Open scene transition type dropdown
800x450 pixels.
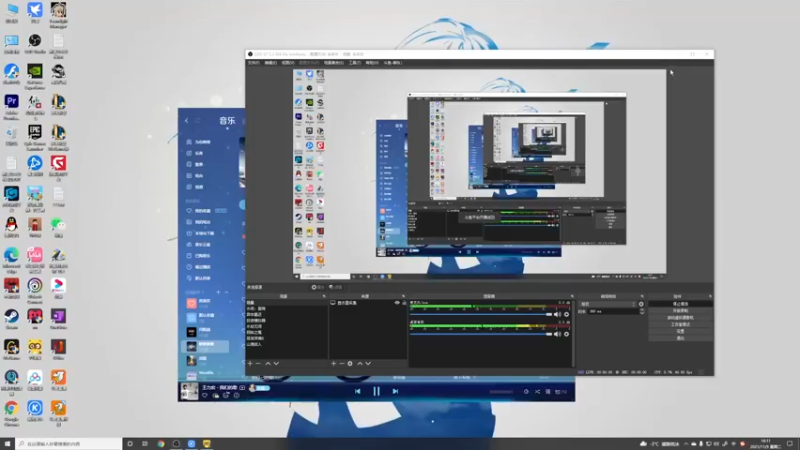tap(608, 304)
